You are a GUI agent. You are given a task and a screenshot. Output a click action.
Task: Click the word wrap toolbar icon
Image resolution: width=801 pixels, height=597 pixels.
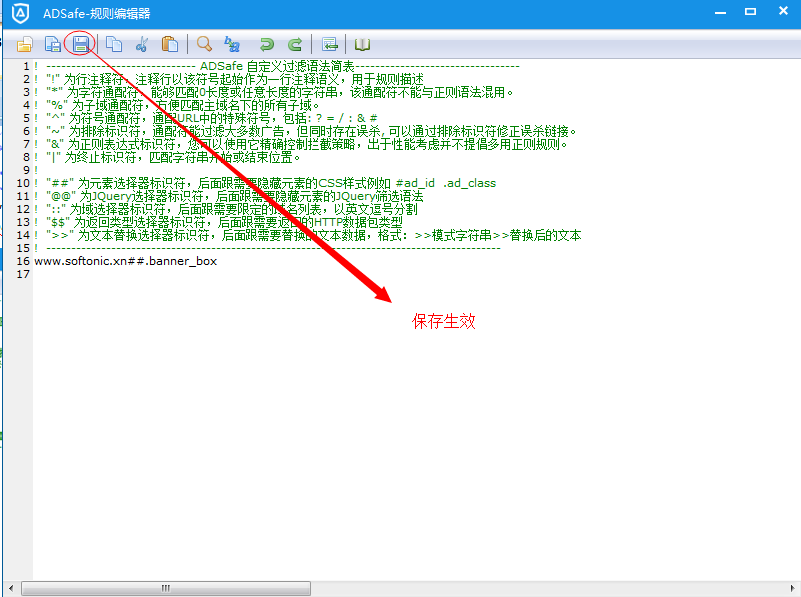(x=330, y=44)
